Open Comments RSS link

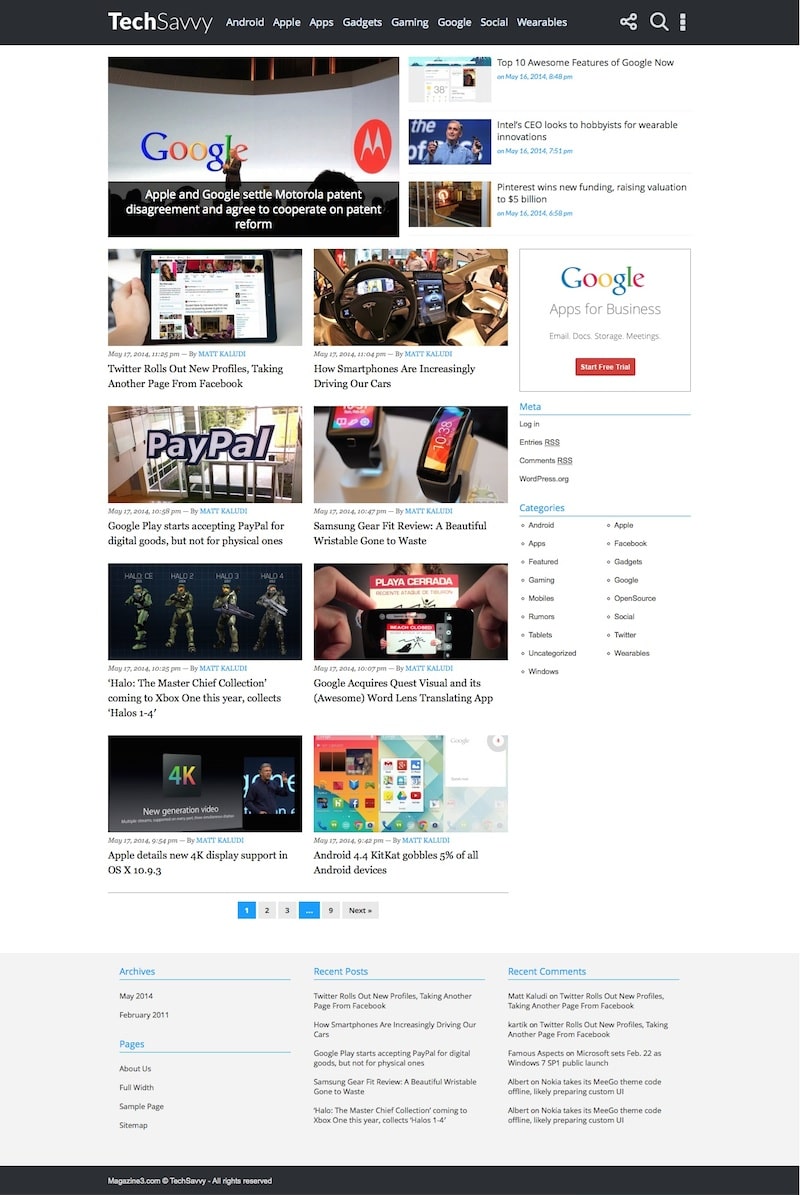pos(546,460)
